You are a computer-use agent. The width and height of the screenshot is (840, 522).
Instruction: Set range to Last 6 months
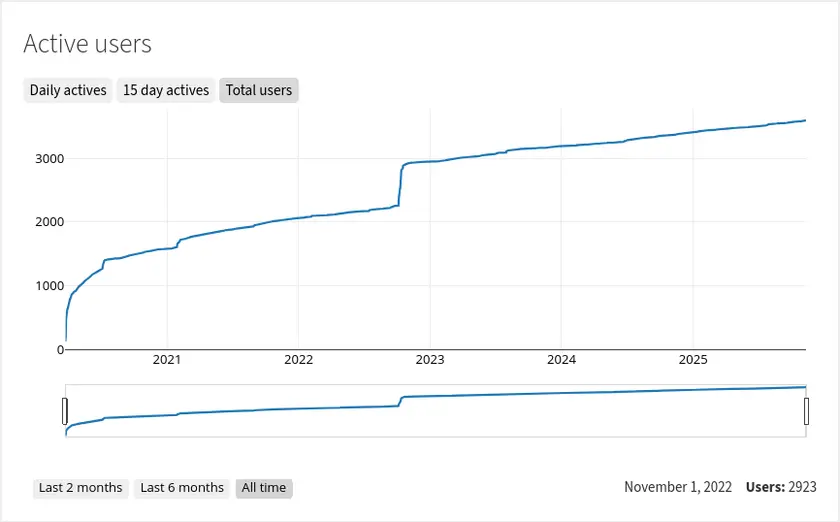pos(182,488)
